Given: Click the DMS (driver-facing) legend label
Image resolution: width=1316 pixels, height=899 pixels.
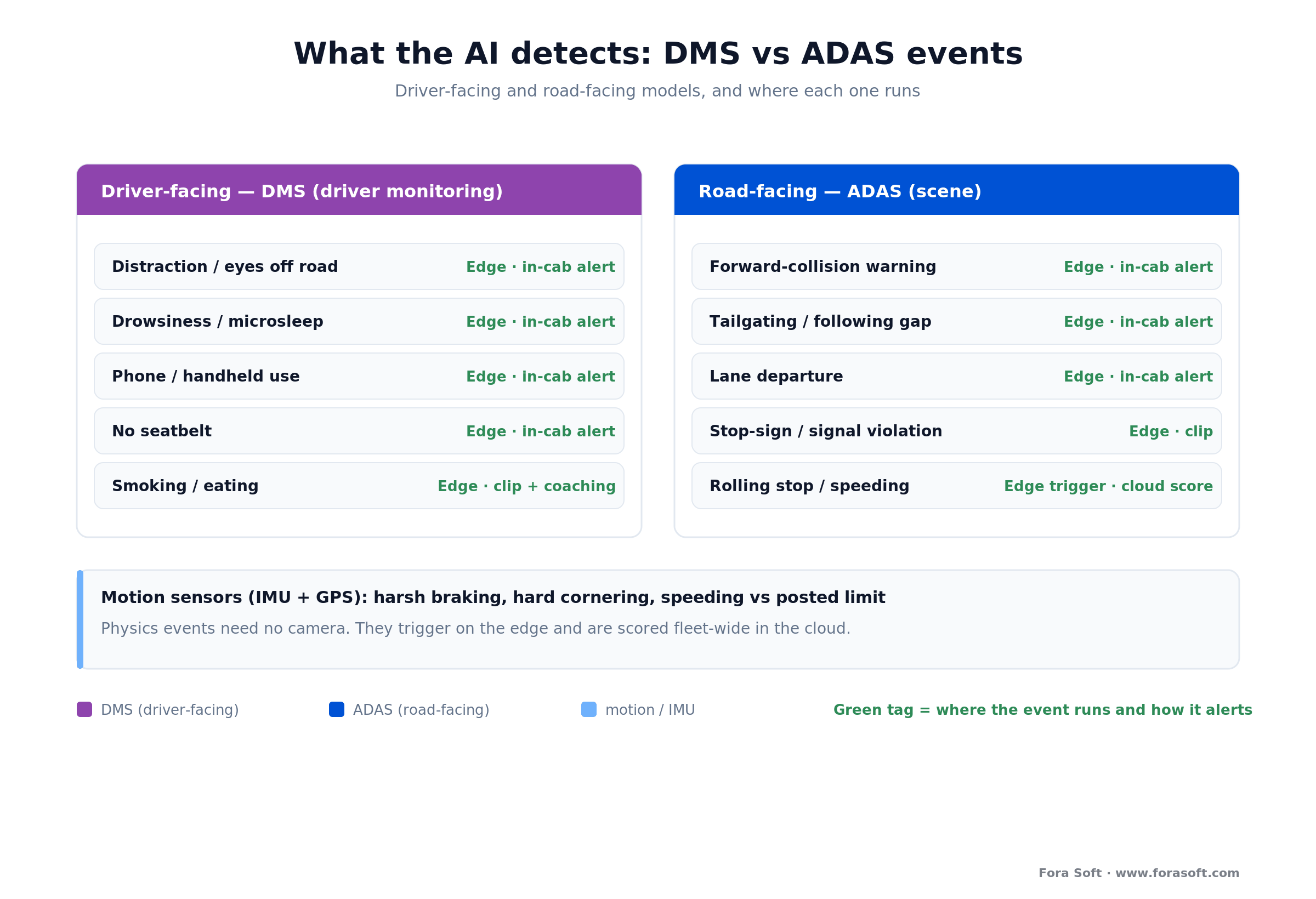Looking at the screenshot, I should point(170,710).
